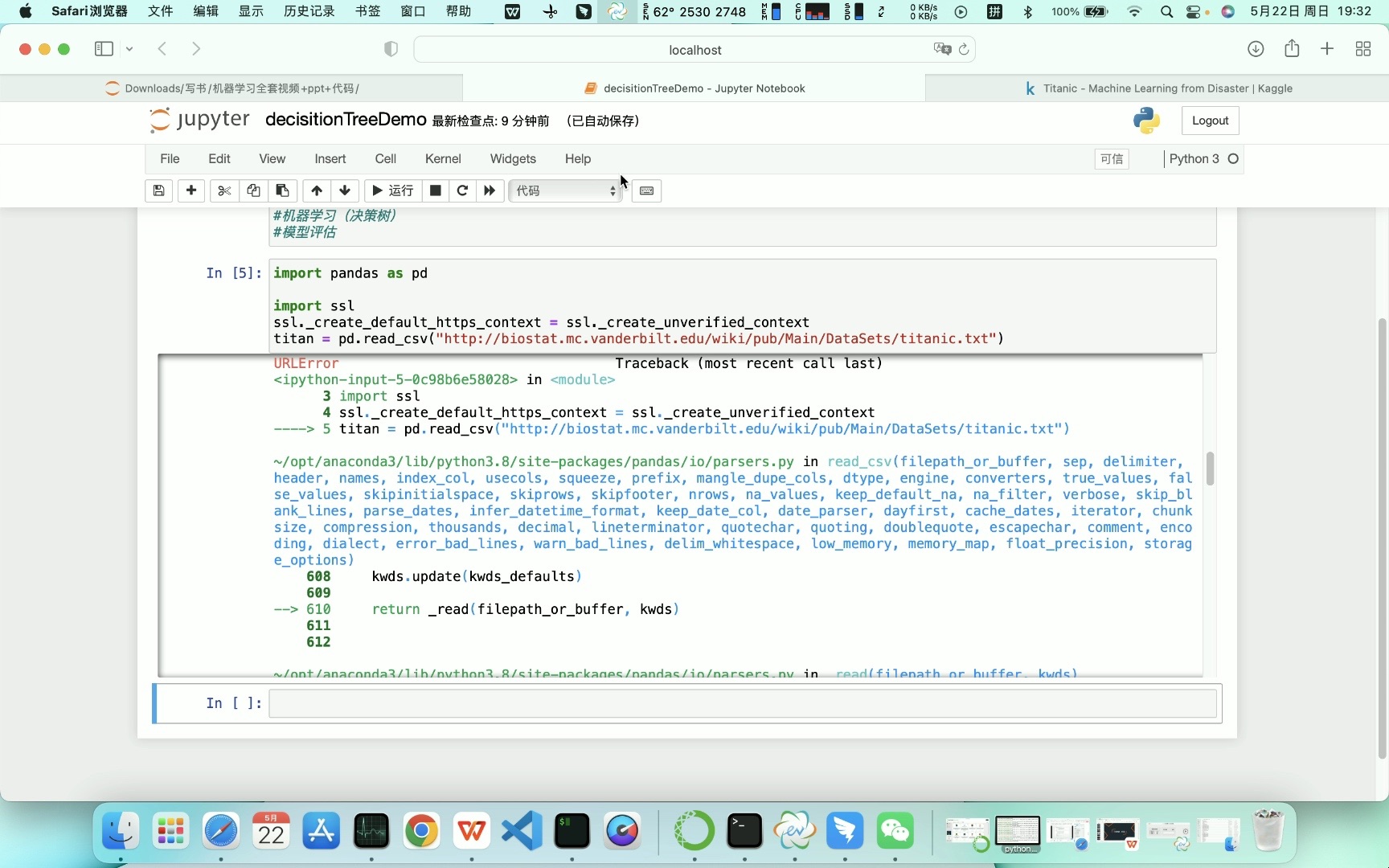Screen dimensions: 1389x868
Task: Switch to Titanic Kaggle Safari tab
Action: click(1157, 88)
